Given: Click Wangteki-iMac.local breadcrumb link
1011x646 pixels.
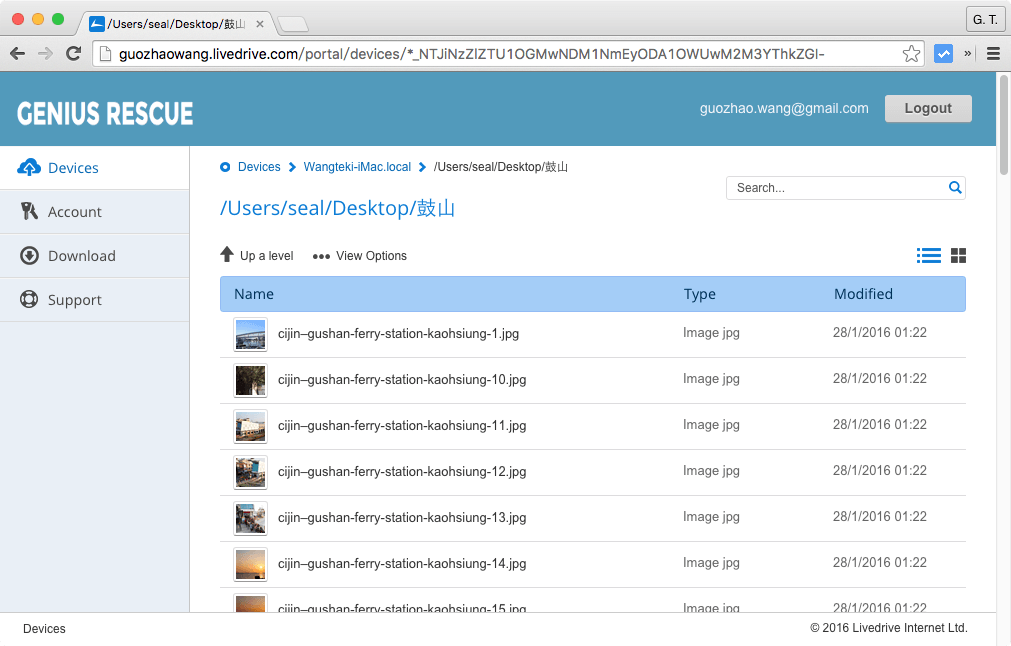Looking at the screenshot, I should click(x=357, y=167).
